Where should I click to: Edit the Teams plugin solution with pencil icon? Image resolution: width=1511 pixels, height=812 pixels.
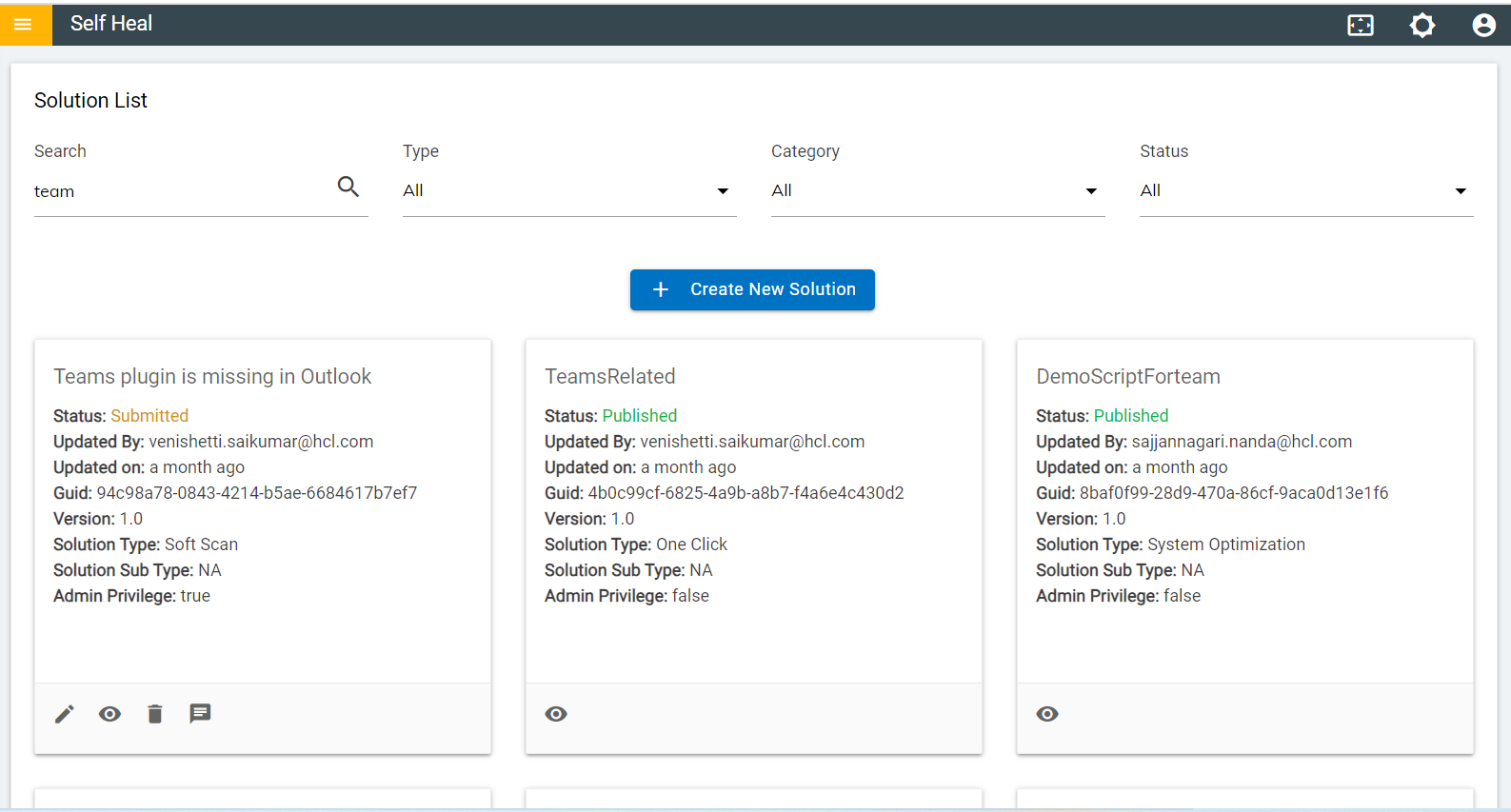coord(65,714)
